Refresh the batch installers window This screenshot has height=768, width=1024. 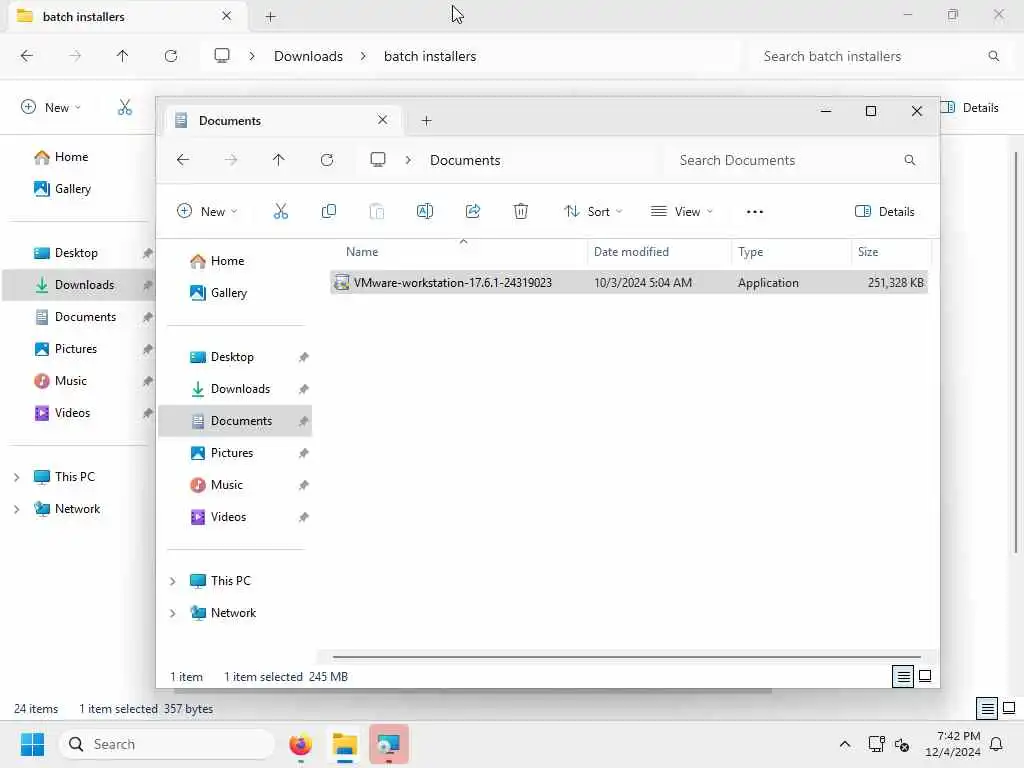tap(171, 56)
